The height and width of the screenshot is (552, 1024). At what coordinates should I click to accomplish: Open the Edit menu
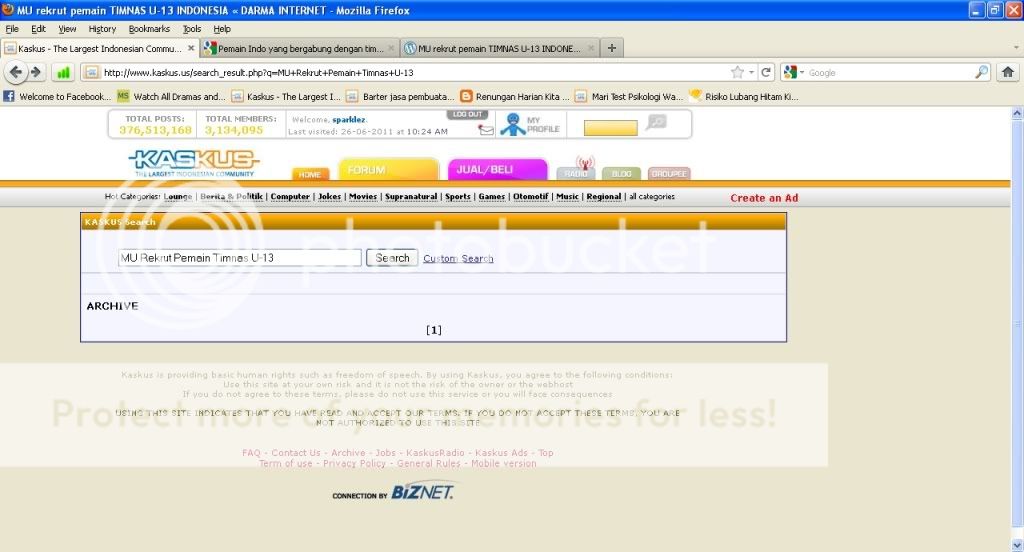coord(39,29)
